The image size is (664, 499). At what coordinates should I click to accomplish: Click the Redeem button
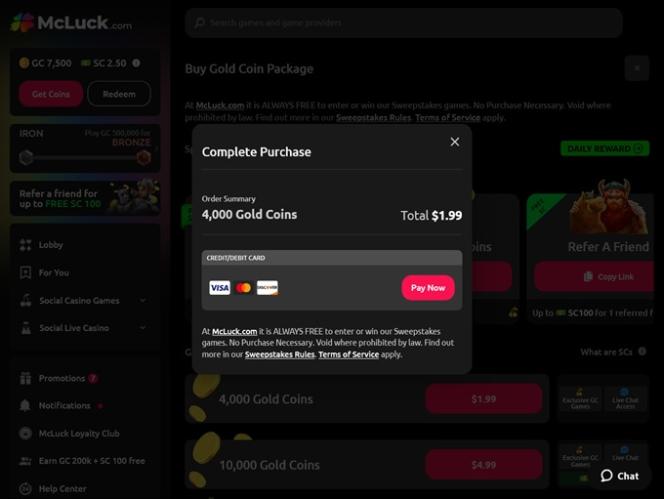[119, 94]
